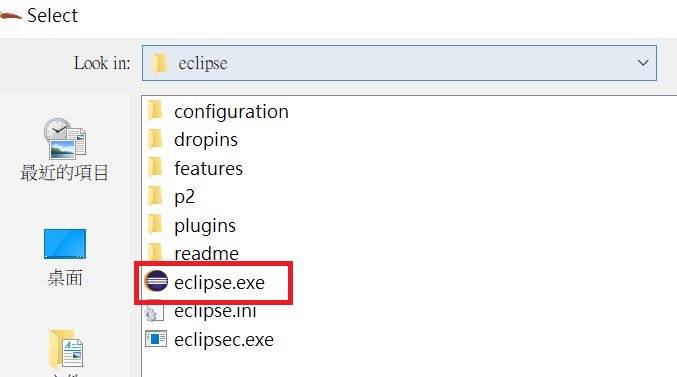This screenshot has width=677, height=377.
Task: Open Recent Items shortcut icon
Action: (65, 138)
